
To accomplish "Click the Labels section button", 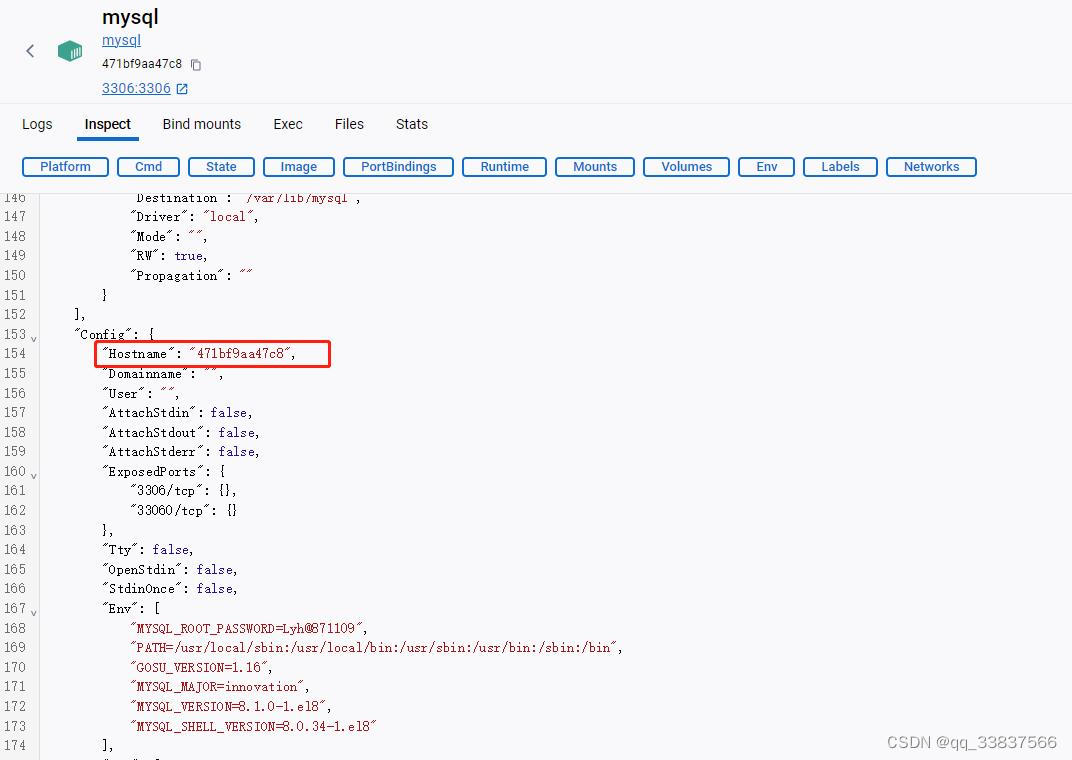I will [839, 167].
